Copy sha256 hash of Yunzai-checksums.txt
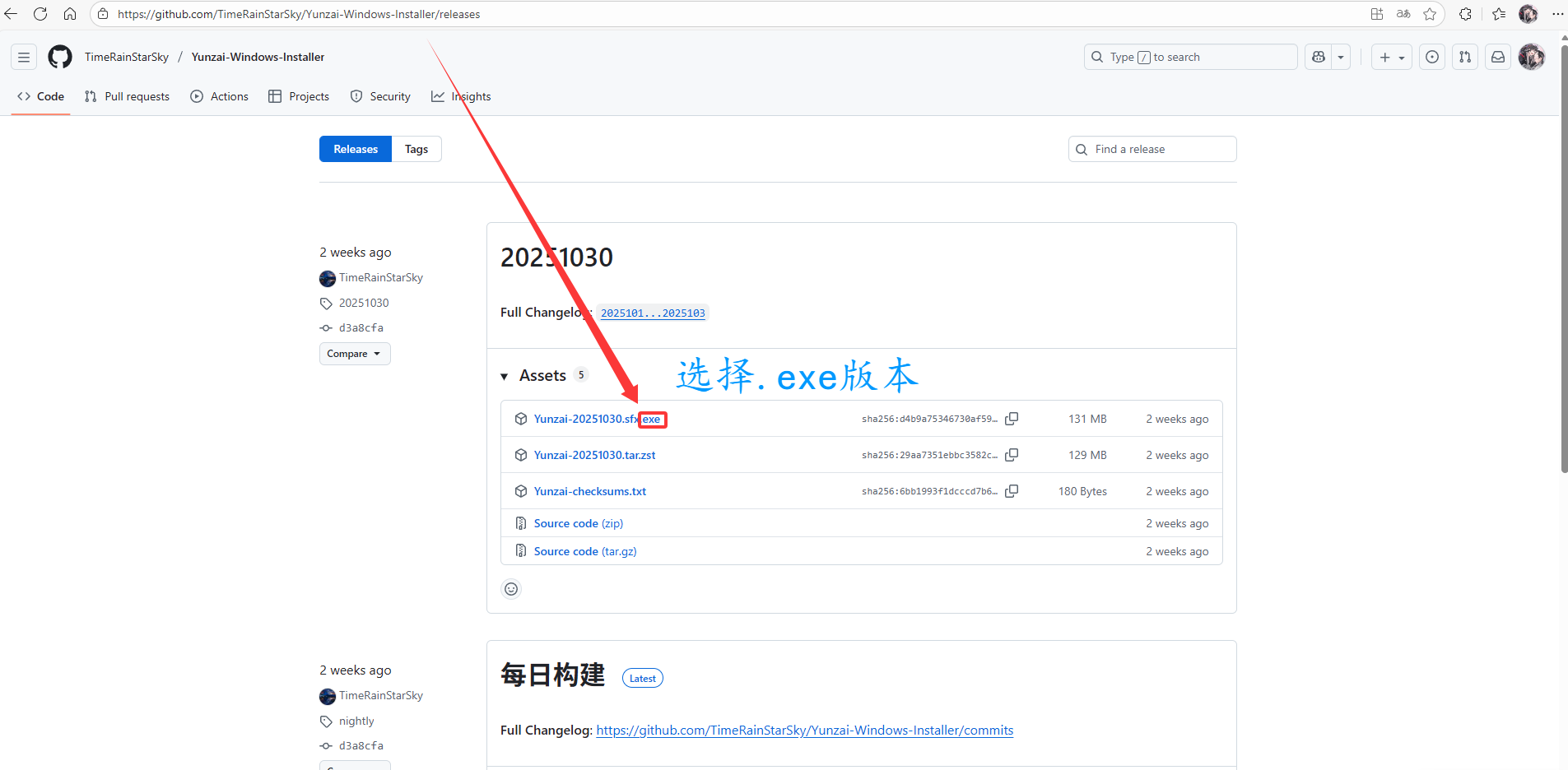 coord(1012,491)
